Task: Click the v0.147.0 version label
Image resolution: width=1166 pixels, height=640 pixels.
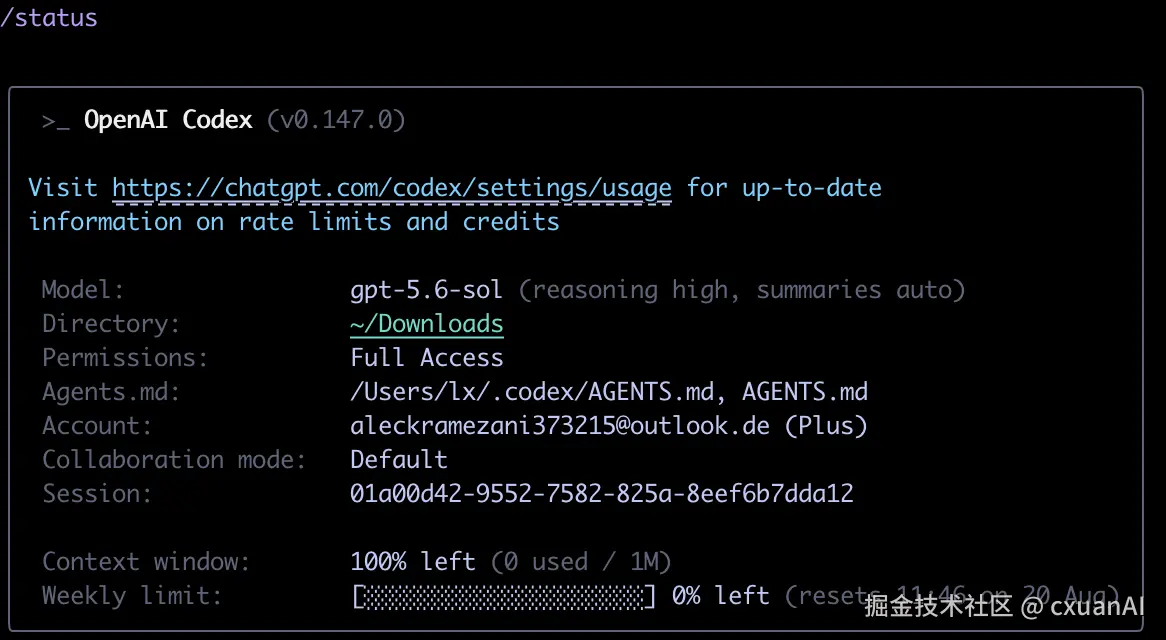Action: (336, 120)
